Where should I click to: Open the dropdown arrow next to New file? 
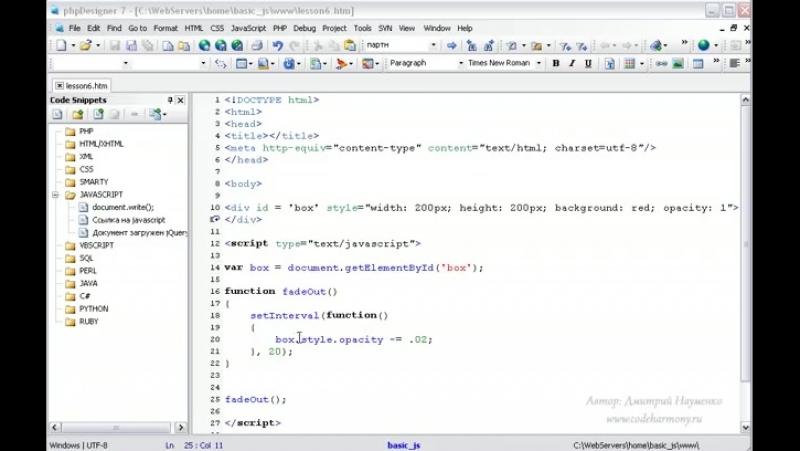tap(73, 45)
